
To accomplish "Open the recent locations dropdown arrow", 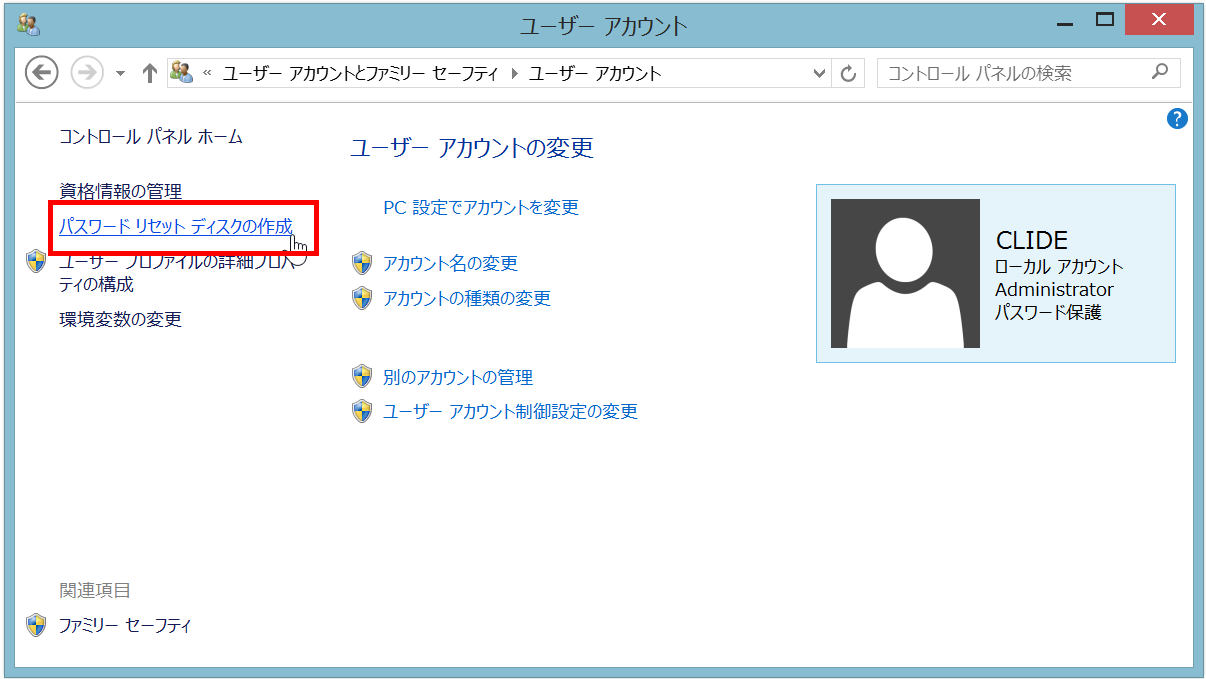I will 121,73.
